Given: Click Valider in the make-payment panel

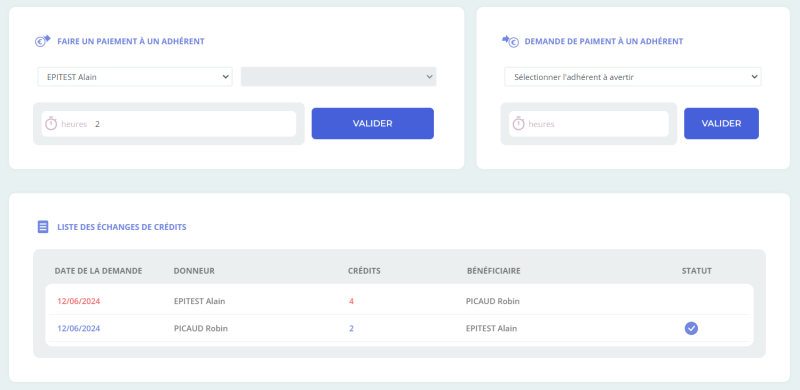Looking at the screenshot, I should [372, 124].
